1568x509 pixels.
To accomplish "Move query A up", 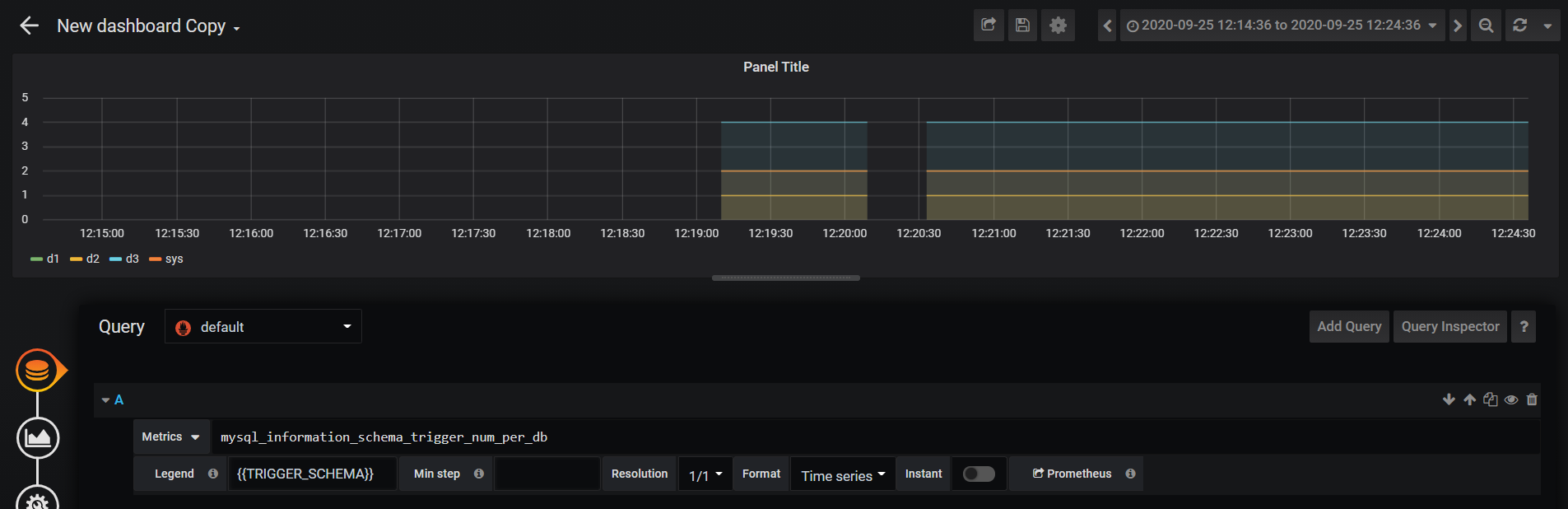I will (x=1469, y=399).
